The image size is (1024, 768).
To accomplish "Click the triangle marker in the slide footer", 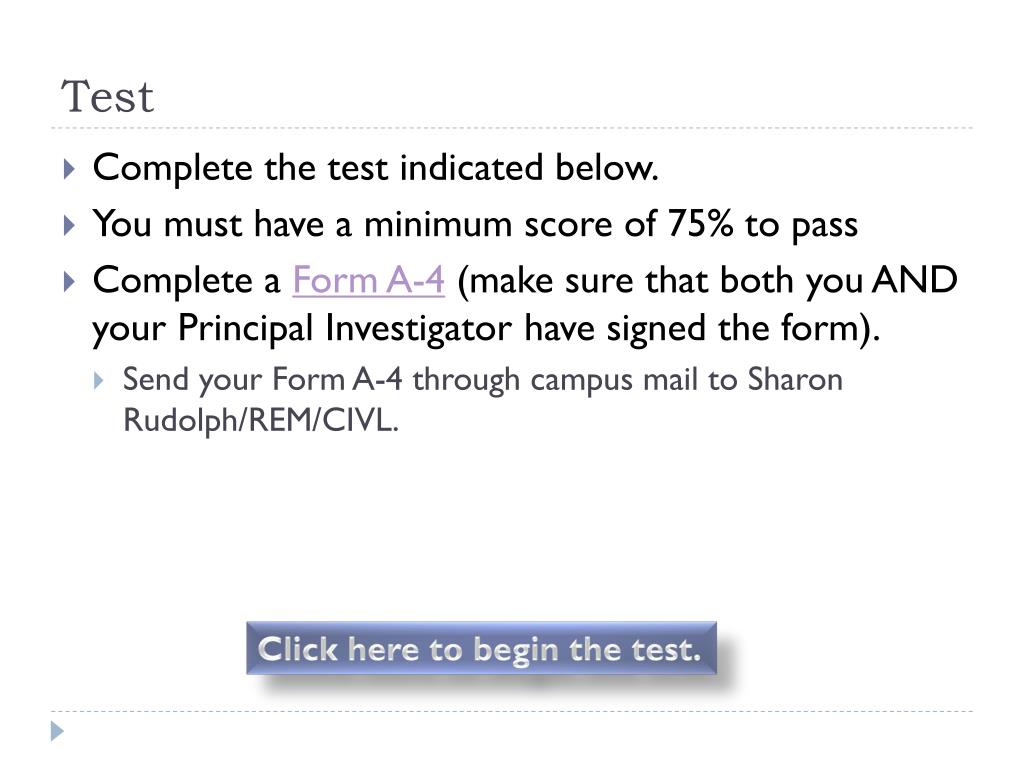I will (x=57, y=731).
